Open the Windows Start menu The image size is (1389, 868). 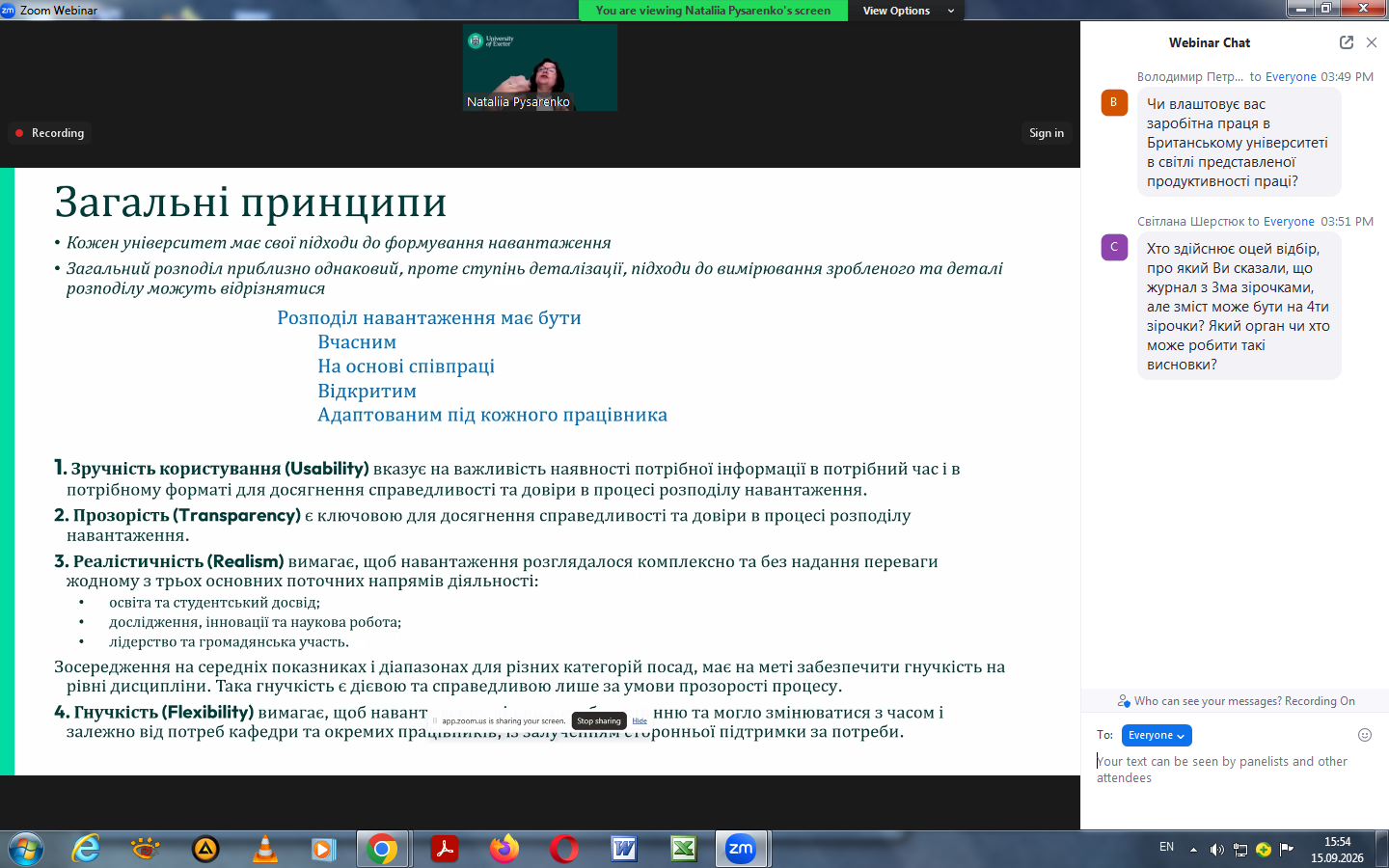point(26,849)
